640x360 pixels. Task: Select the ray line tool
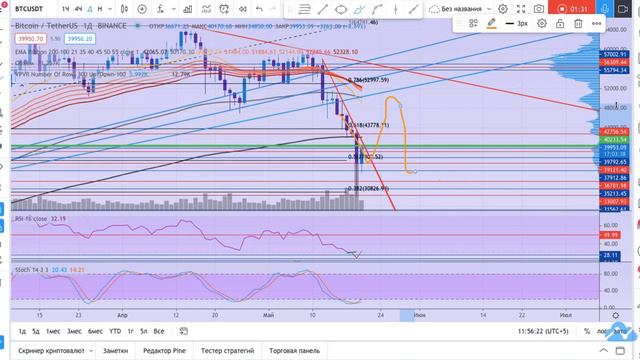[413, 9]
